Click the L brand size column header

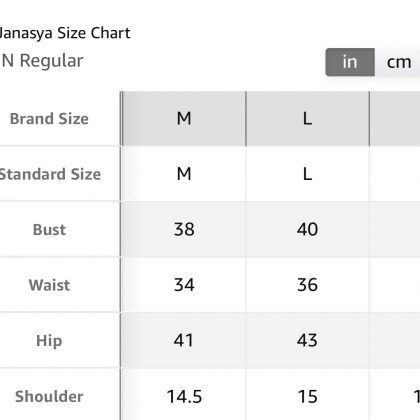pos(307,118)
